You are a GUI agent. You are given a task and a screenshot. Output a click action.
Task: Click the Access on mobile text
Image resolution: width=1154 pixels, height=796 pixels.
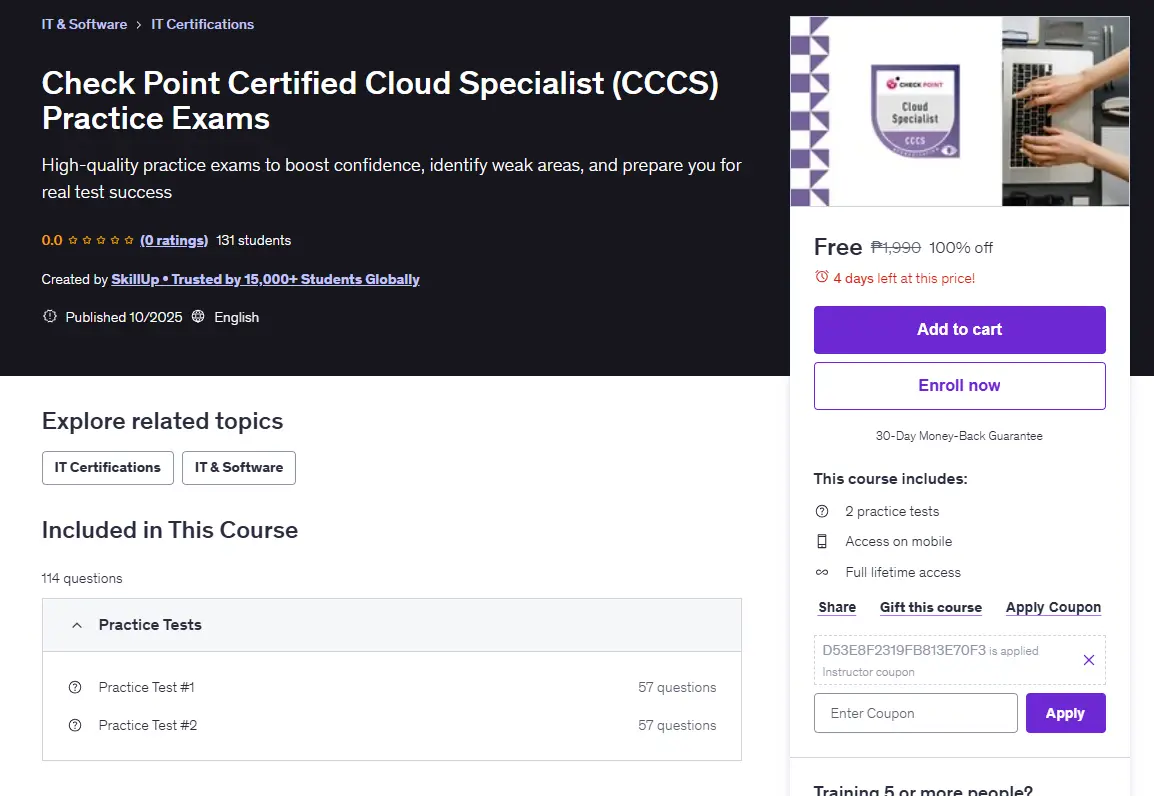pyautogui.click(x=899, y=541)
